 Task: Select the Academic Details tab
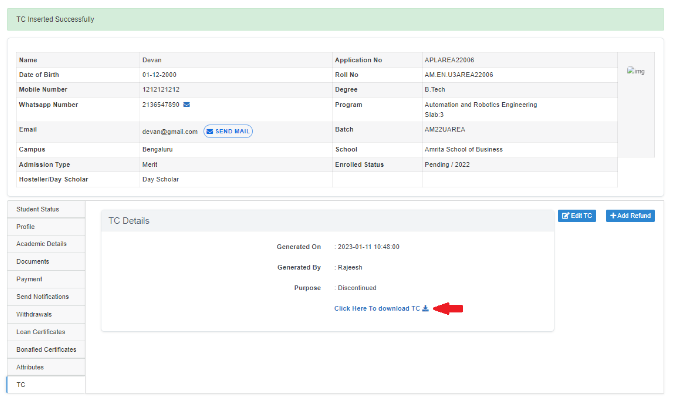coord(41,244)
